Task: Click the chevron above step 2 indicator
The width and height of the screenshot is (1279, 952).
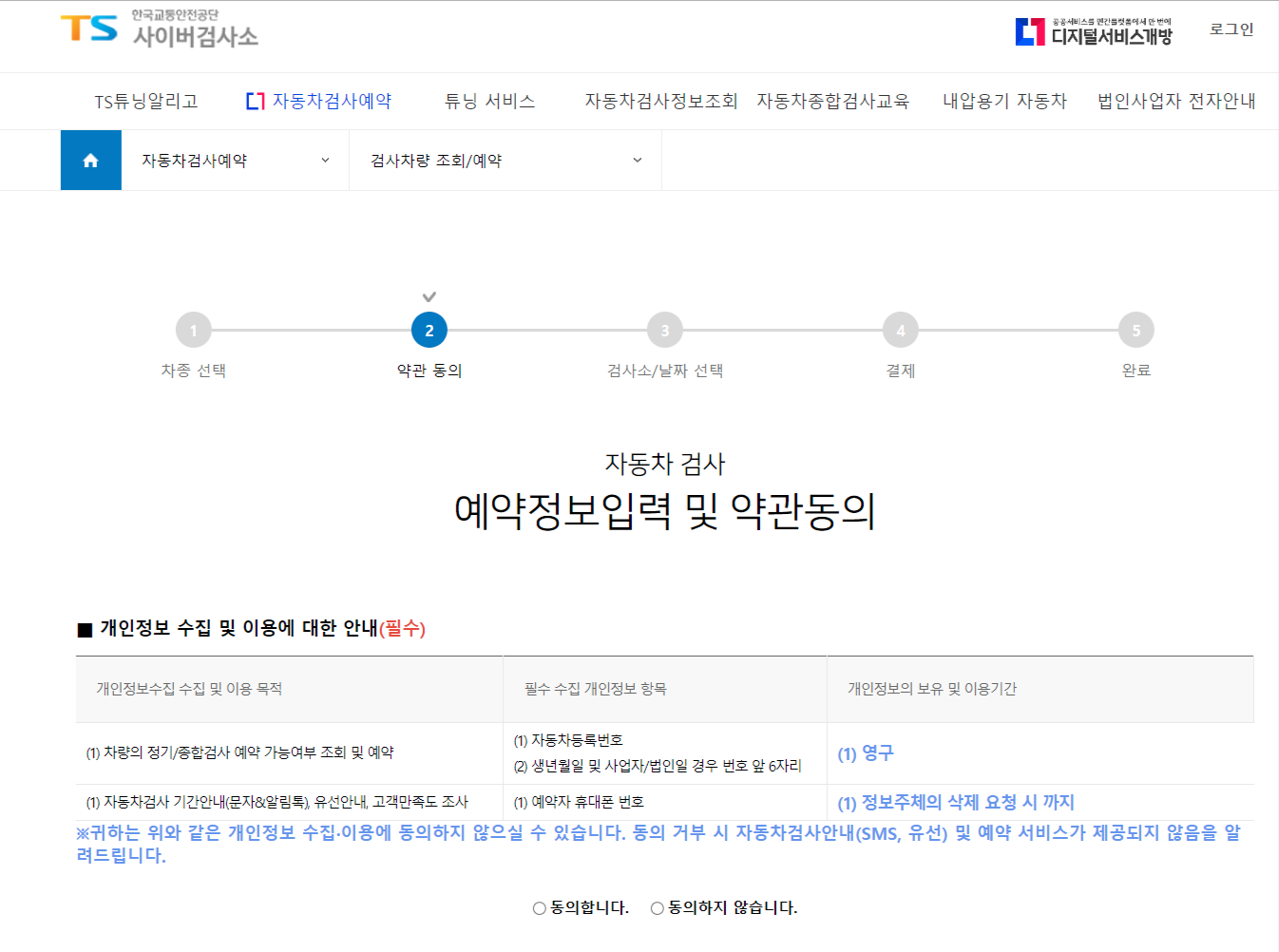Action: (429, 295)
